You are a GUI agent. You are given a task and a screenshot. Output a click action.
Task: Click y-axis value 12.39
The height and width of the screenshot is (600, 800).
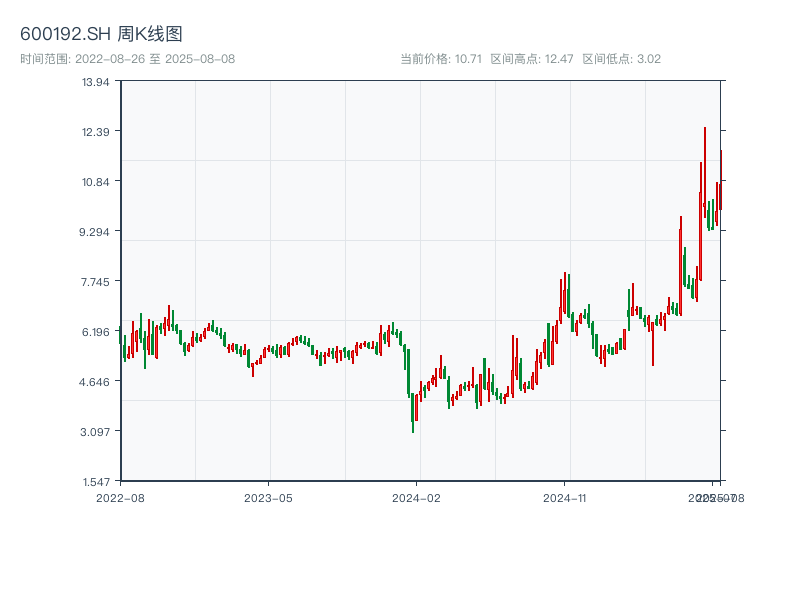coord(95,132)
